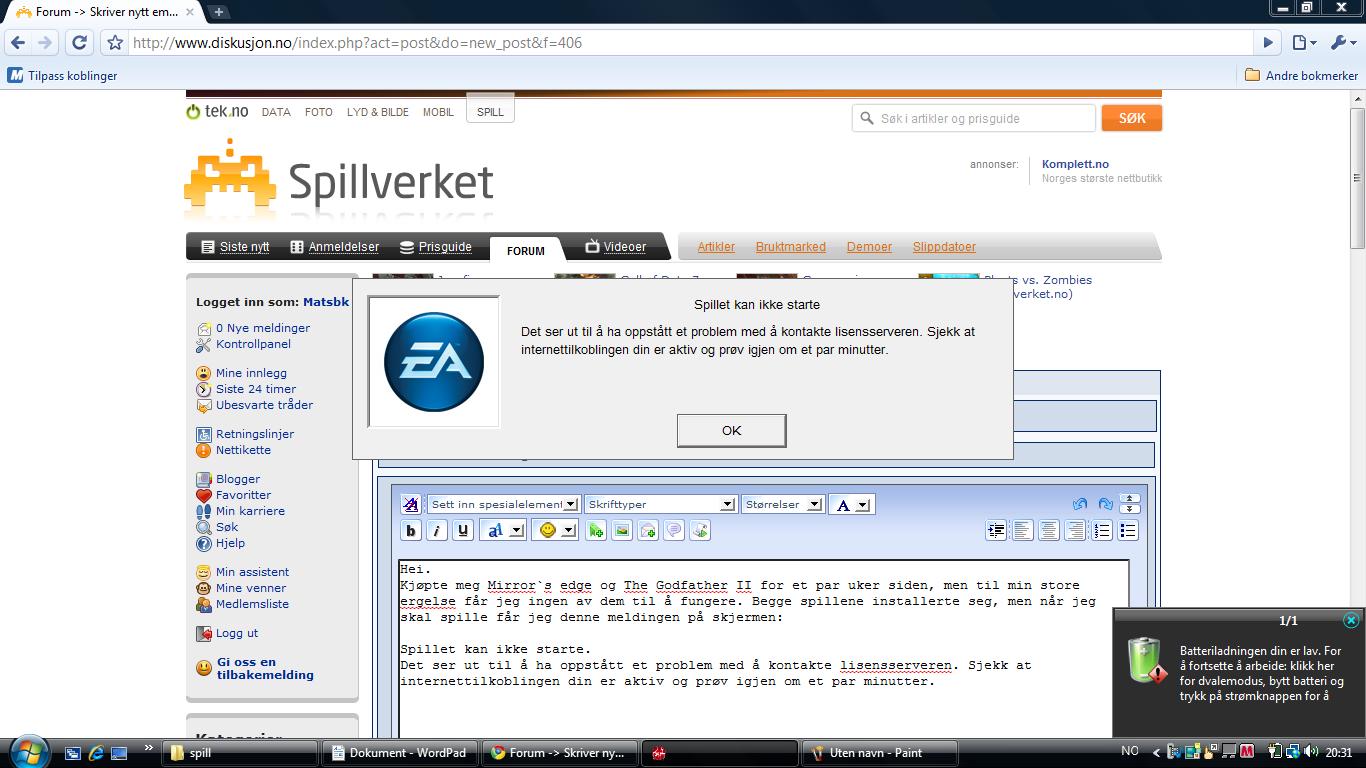Open the FORUM tab

click(525, 251)
